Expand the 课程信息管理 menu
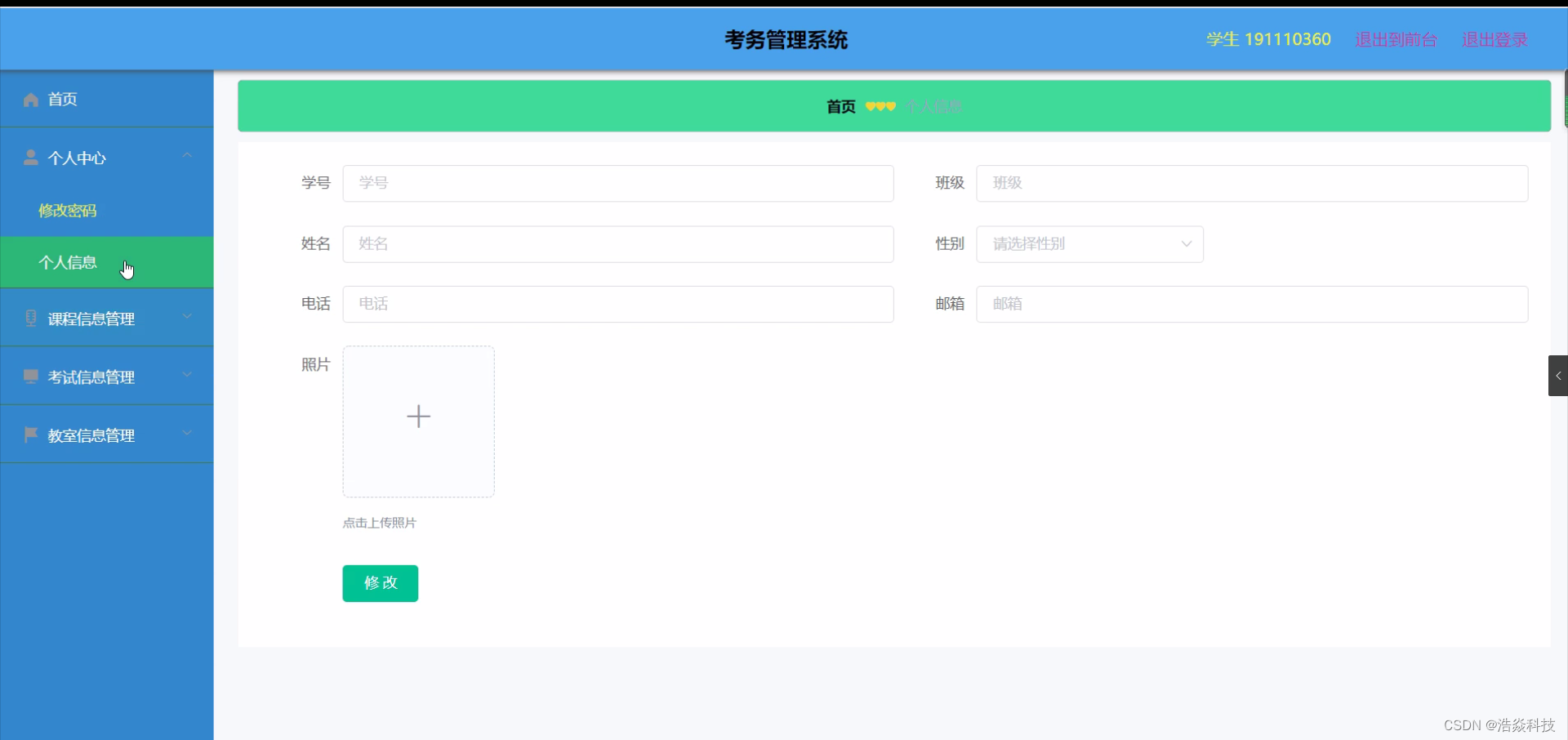 point(187,317)
